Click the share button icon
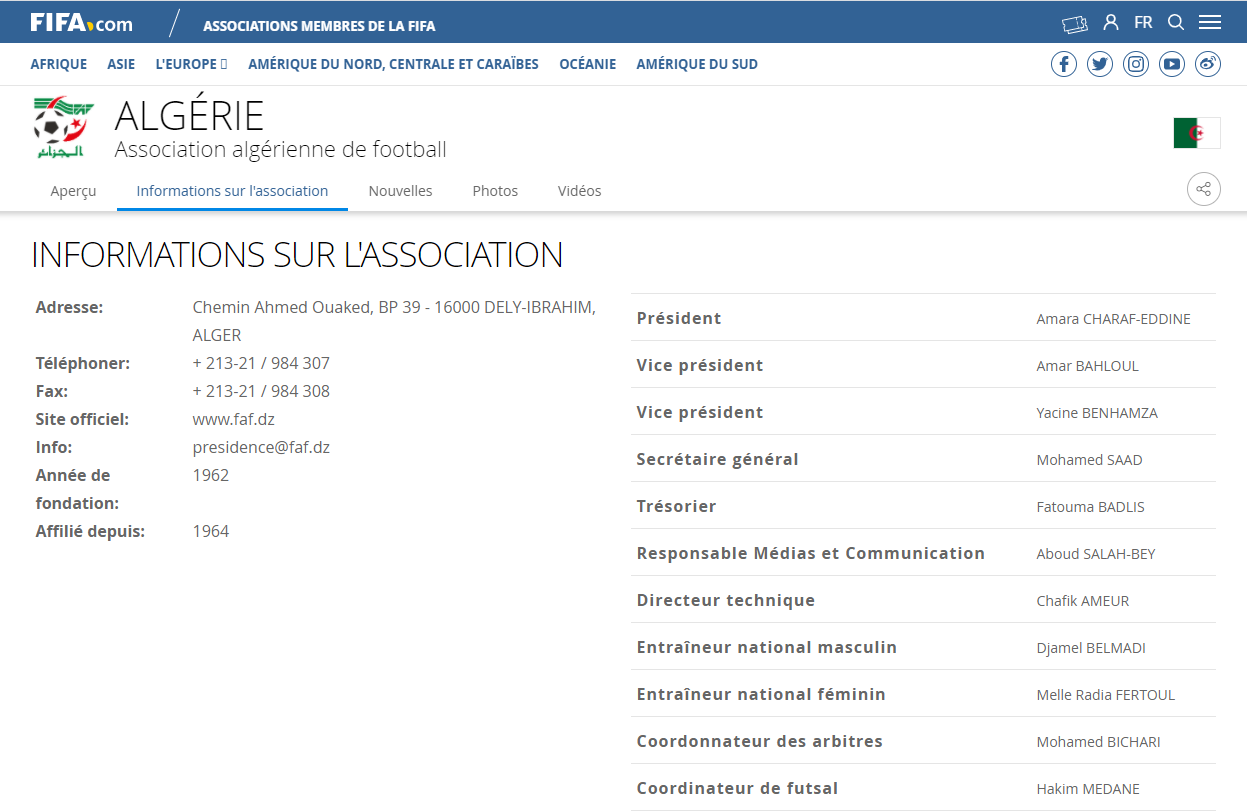 pos(1204,189)
